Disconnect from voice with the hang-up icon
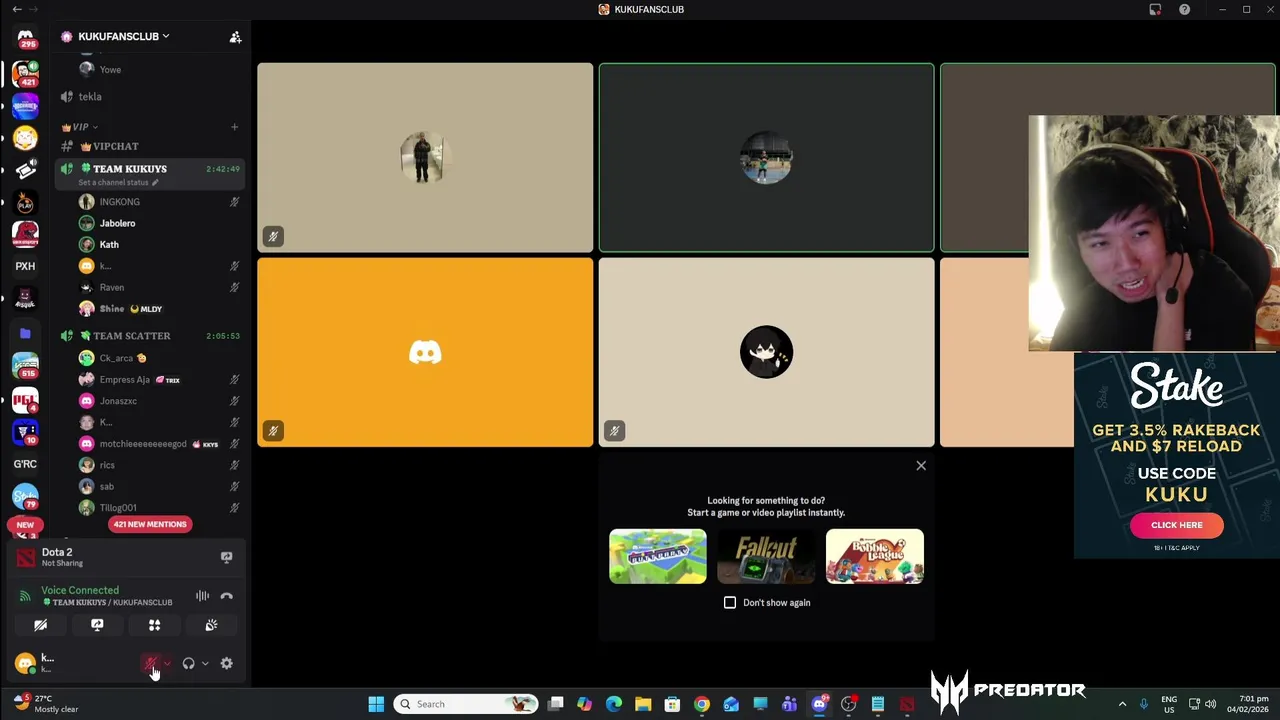The height and width of the screenshot is (720, 1280). point(227,596)
